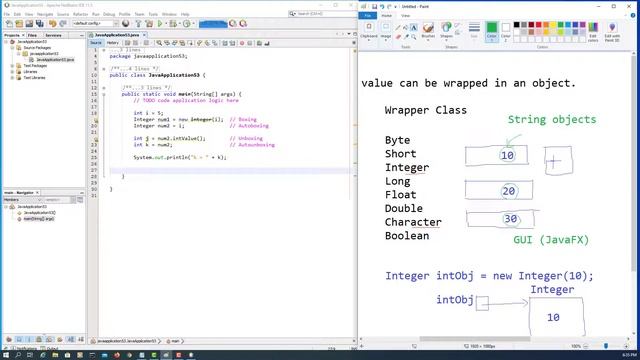Open the Image dropdown in Paint
640x360 pixels.
386,31
